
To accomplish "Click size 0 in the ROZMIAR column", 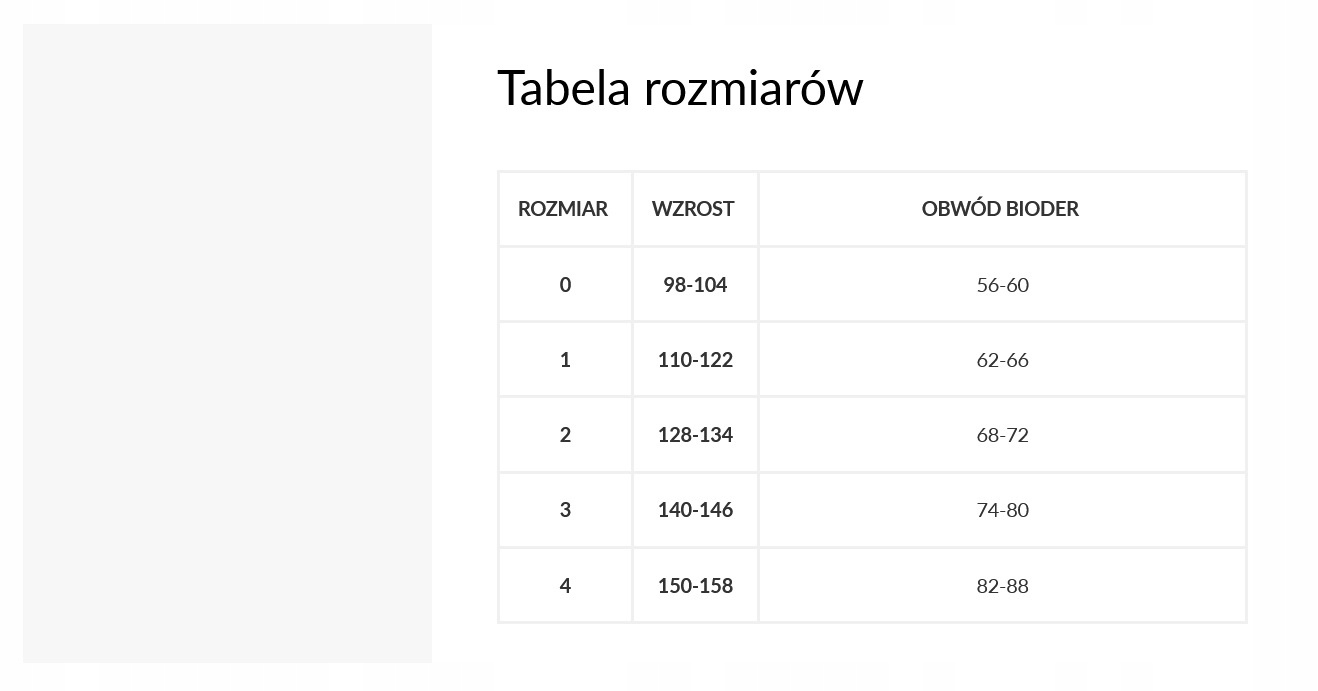I will click(x=565, y=285).
